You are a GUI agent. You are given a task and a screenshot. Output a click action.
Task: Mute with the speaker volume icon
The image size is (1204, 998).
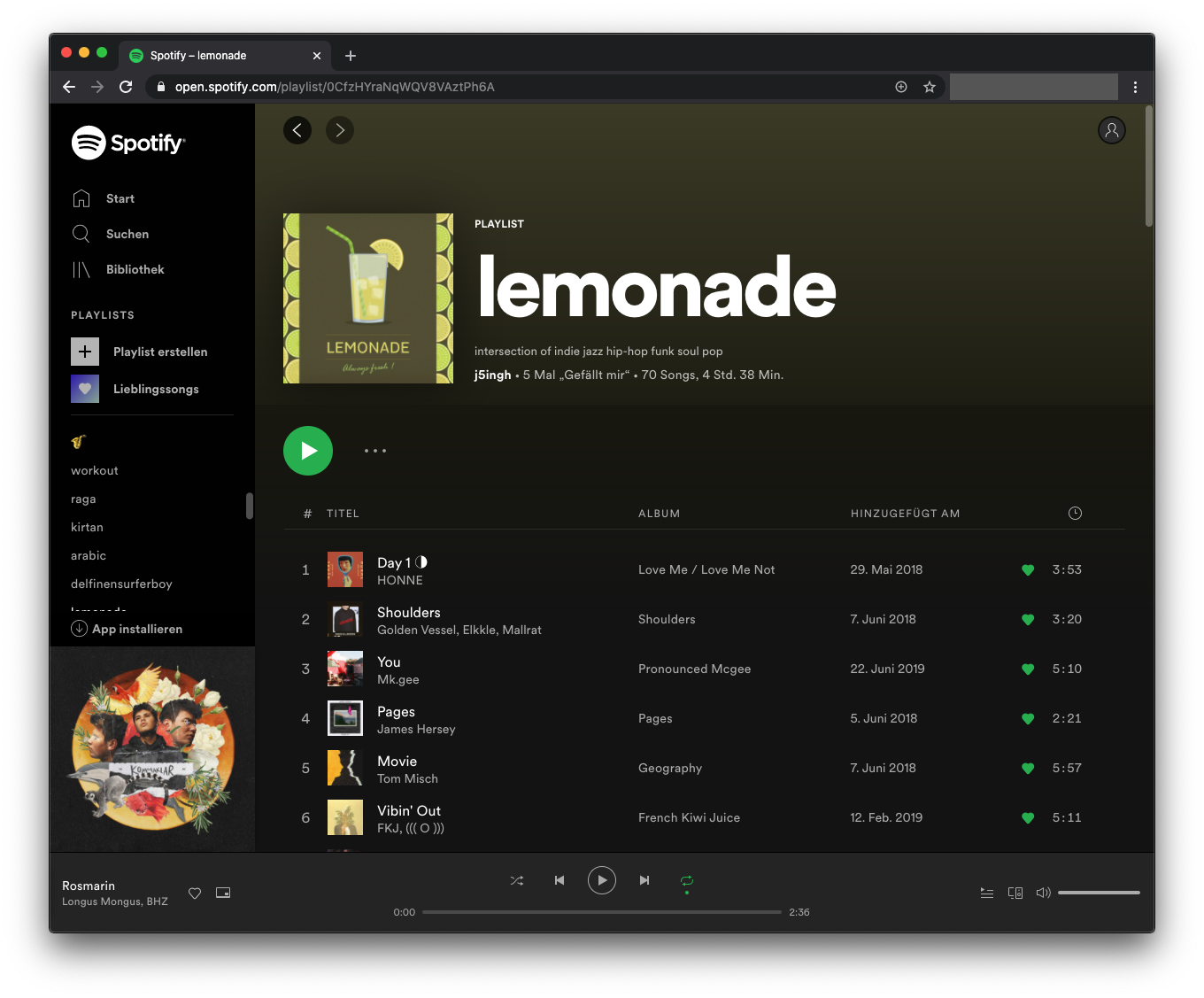pos(1044,893)
